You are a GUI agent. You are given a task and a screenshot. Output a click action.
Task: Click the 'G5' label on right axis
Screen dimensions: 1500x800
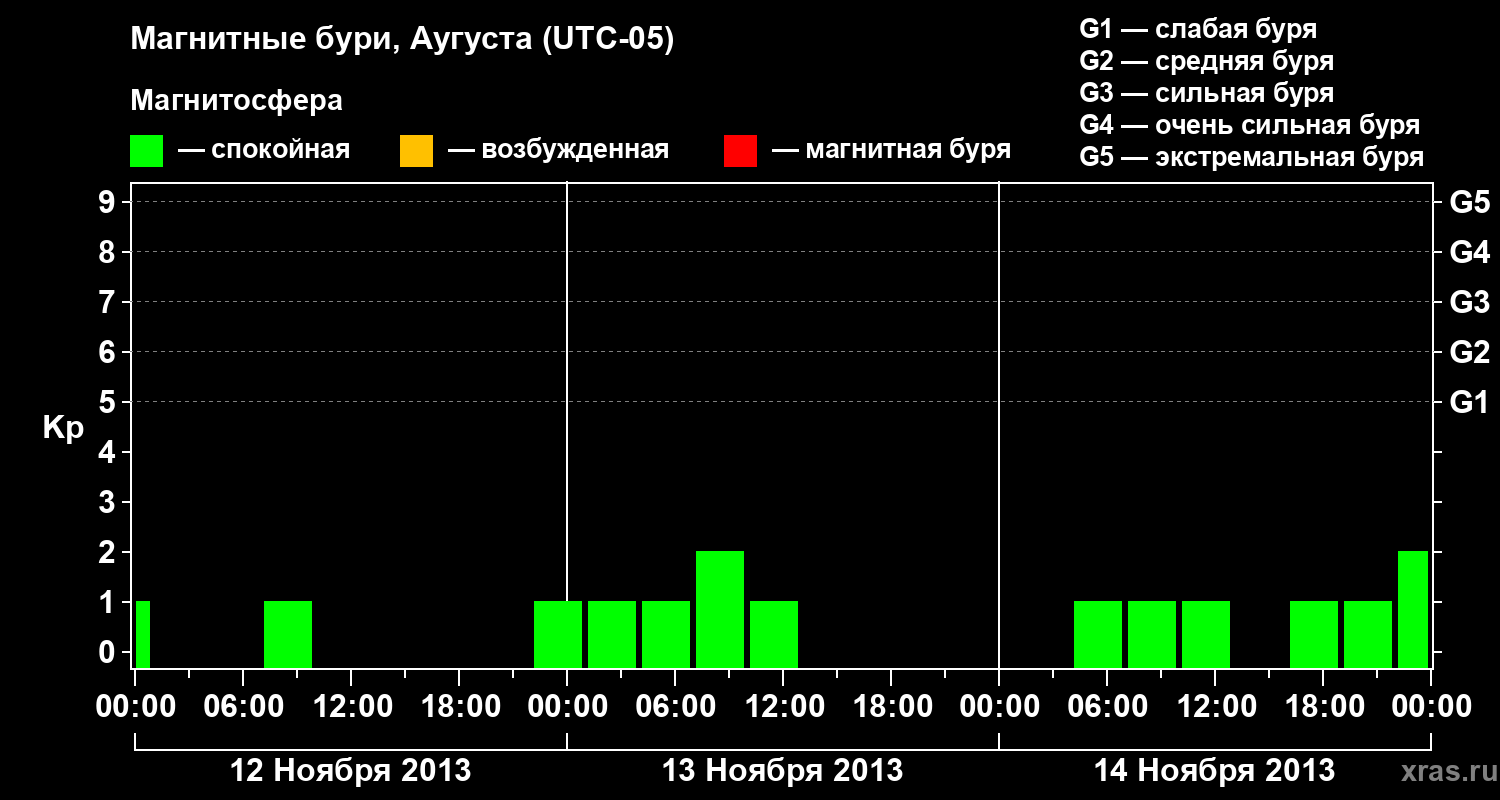[1469, 203]
